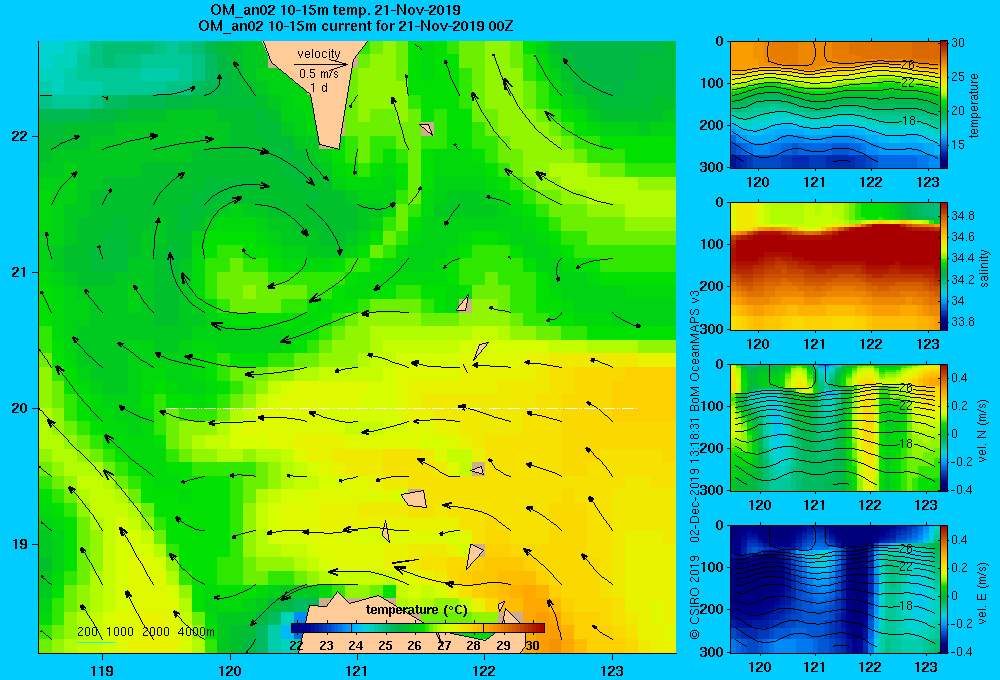Click the northward velocity depth-section panel
1000x680 pixels.
(835, 427)
